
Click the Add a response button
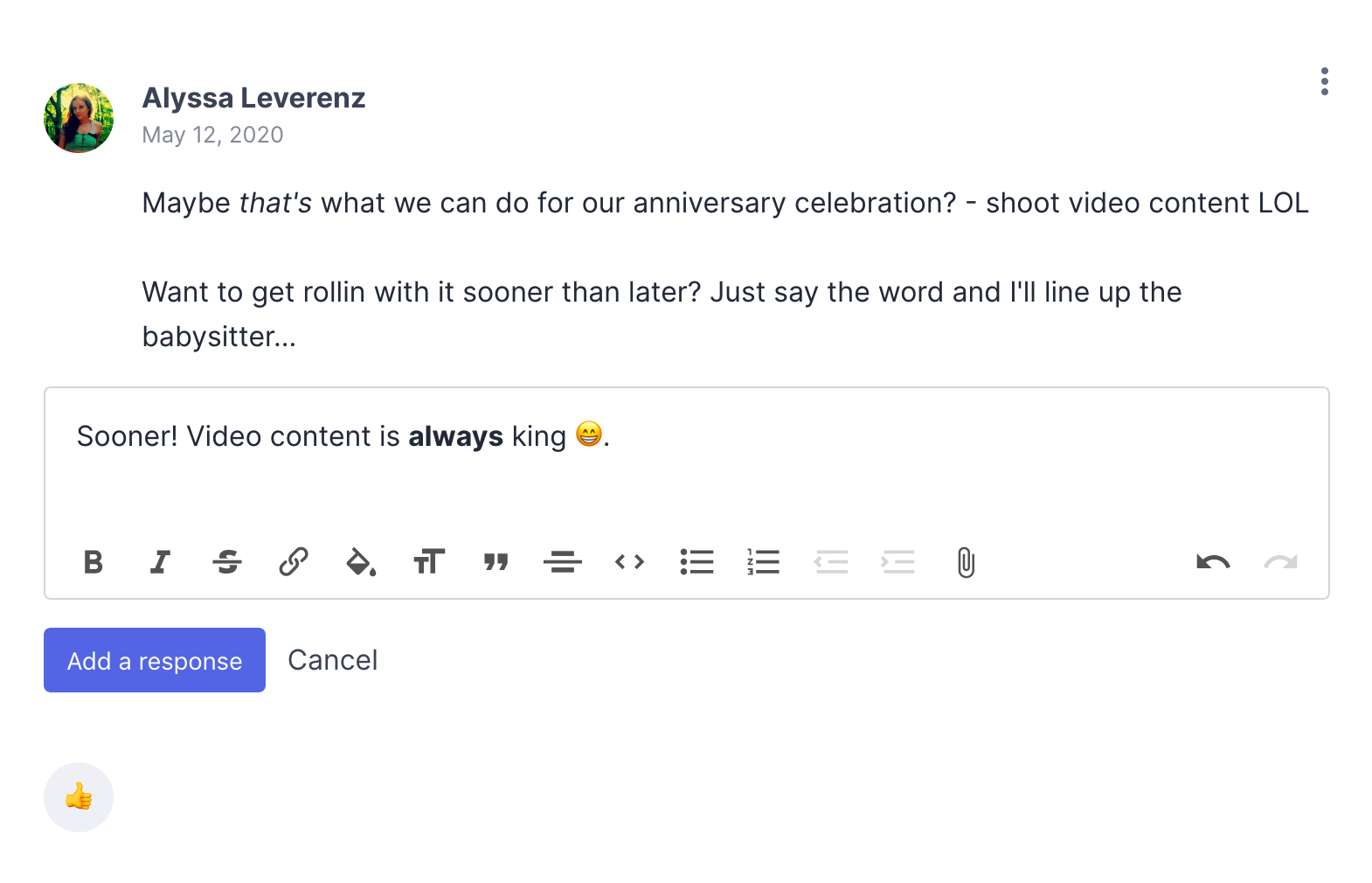[155, 660]
